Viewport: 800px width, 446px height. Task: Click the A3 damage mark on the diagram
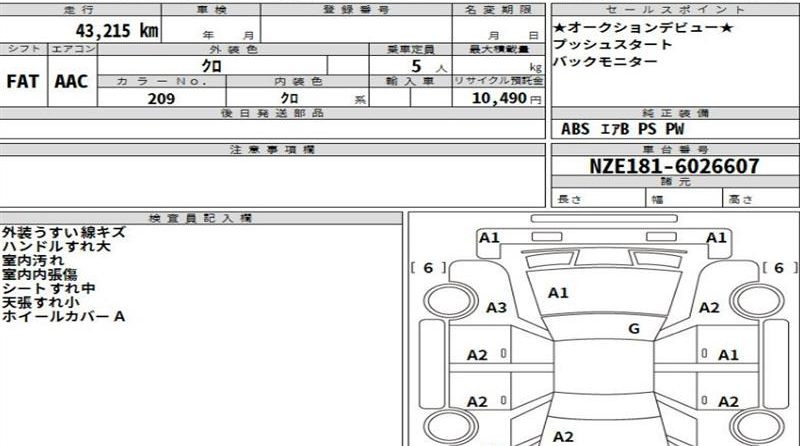point(496,308)
